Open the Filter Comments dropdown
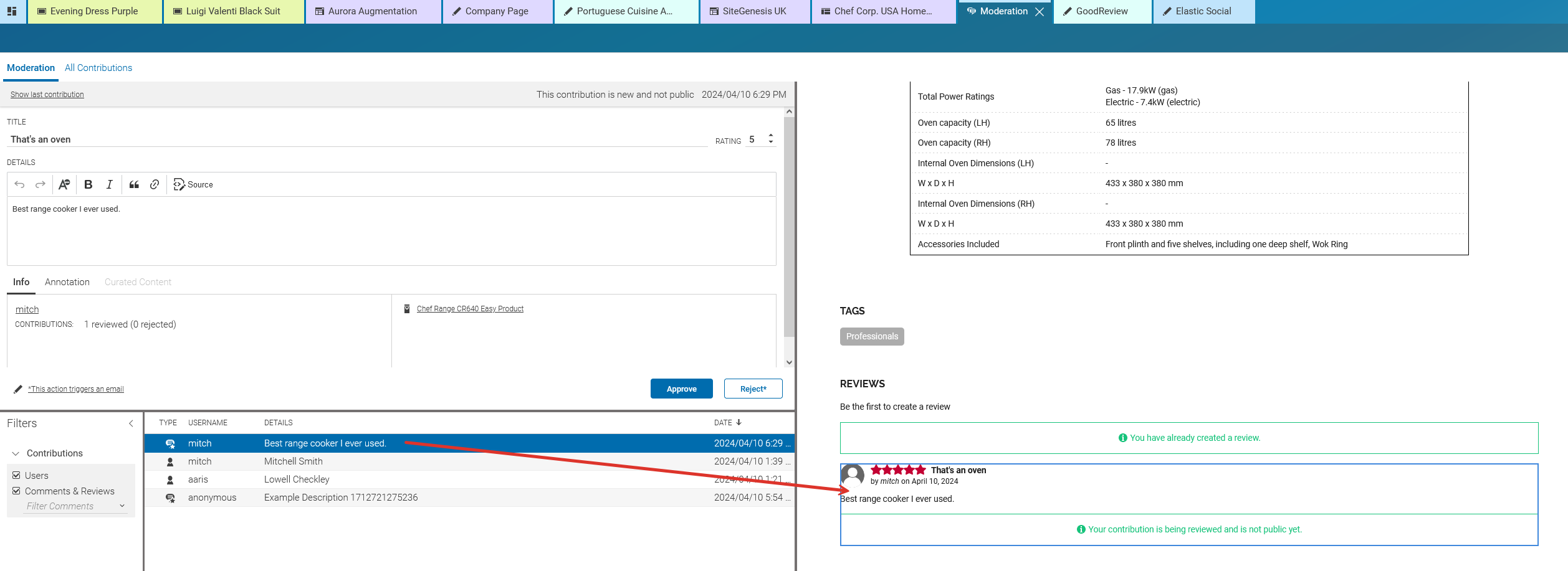The image size is (1568, 571). pyautogui.click(x=122, y=506)
